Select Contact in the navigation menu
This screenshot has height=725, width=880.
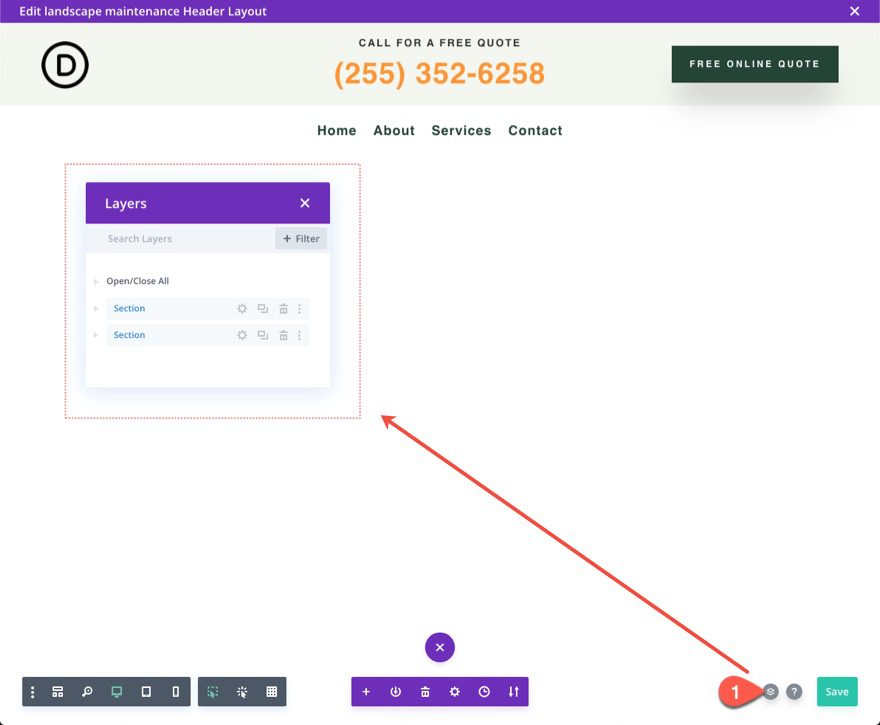[x=535, y=130]
